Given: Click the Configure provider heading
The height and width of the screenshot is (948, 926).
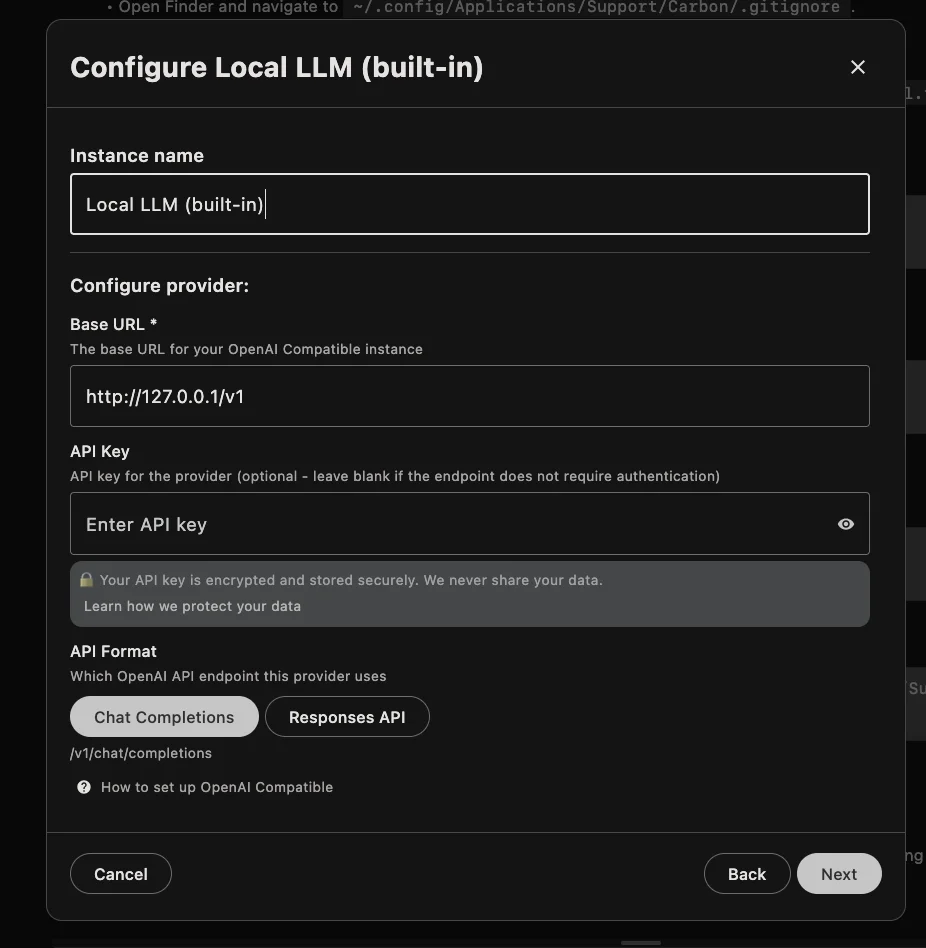Looking at the screenshot, I should tap(160, 285).
